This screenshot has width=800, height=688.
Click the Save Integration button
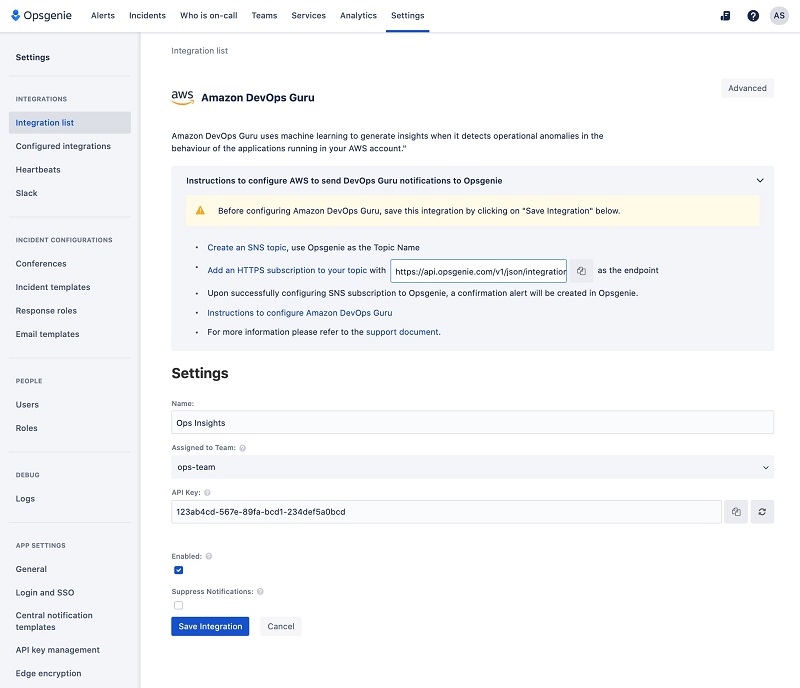coord(210,626)
